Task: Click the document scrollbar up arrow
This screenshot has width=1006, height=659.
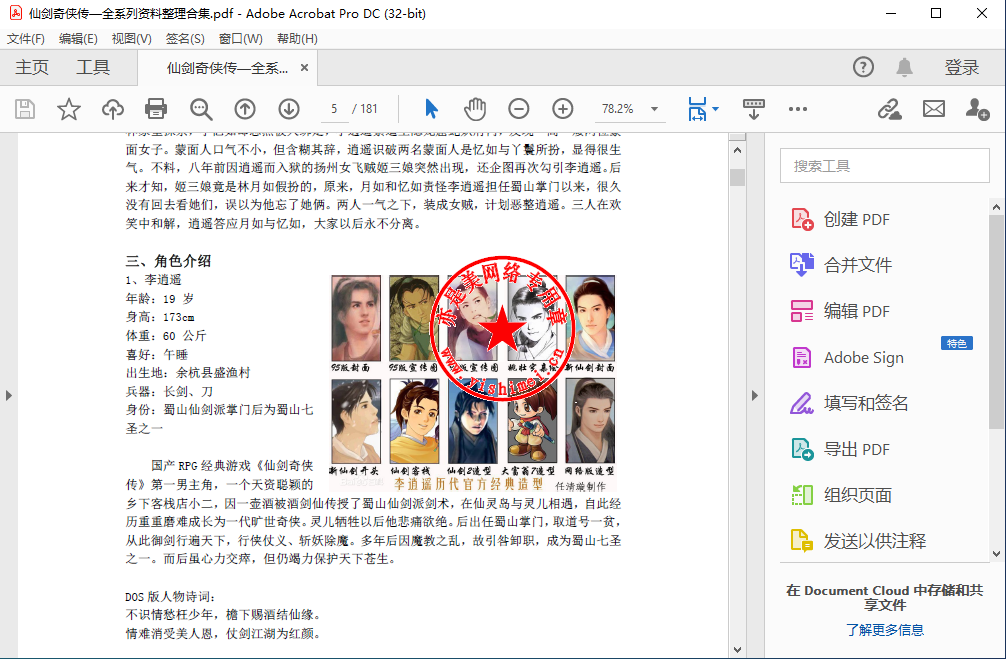Action: click(x=737, y=151)
